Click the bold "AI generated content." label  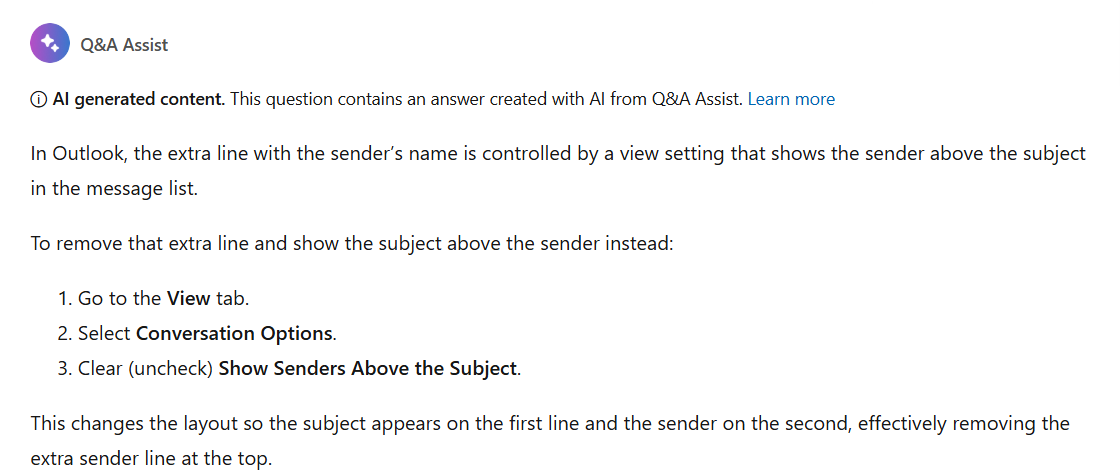(x=139, y=99)
